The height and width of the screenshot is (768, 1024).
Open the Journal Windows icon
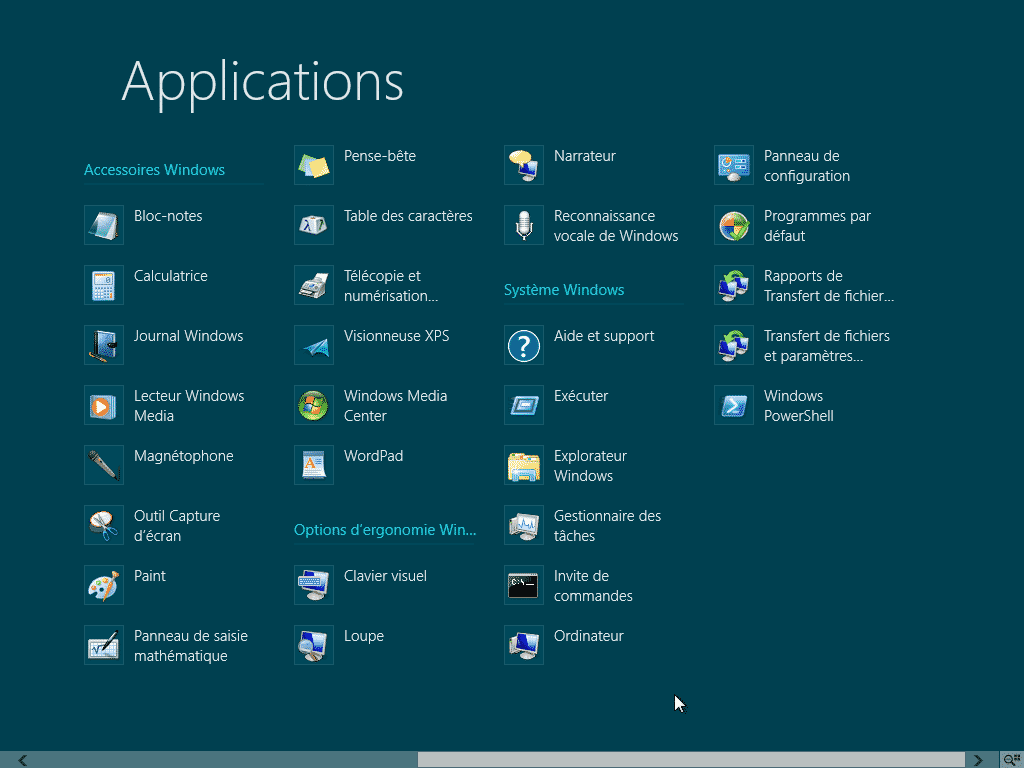[104, 345]
